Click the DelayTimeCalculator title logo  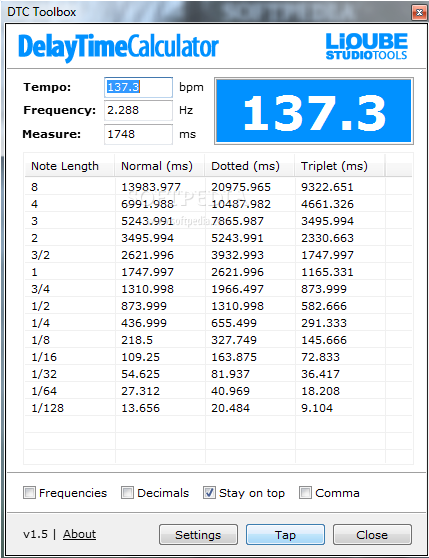point(118,47)
